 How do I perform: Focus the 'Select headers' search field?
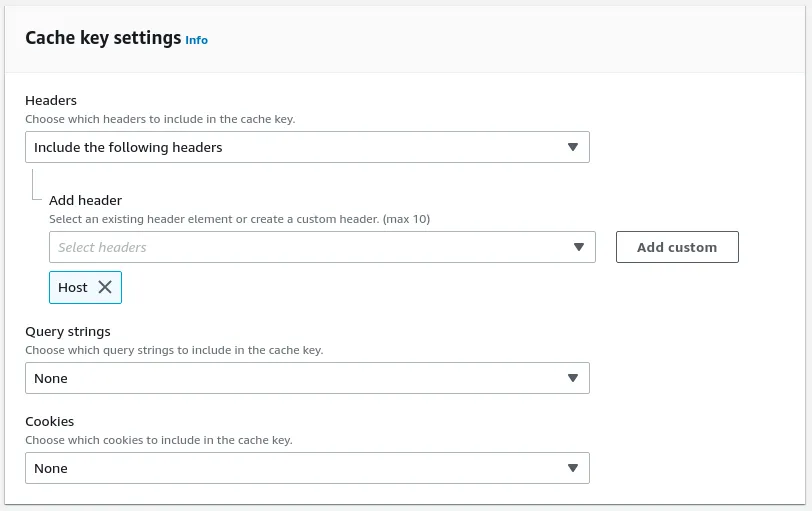pos(300,247)
